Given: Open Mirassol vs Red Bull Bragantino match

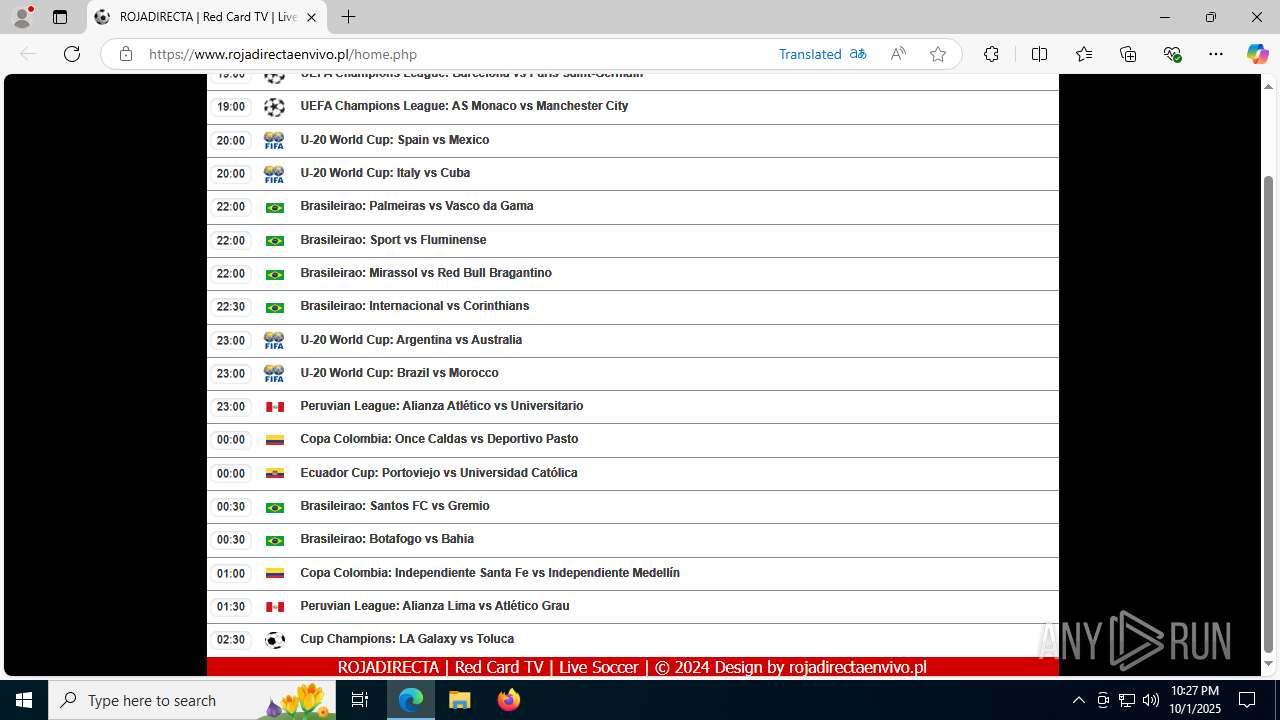Looking at the screenshot, I should click(x=426, y=273).
